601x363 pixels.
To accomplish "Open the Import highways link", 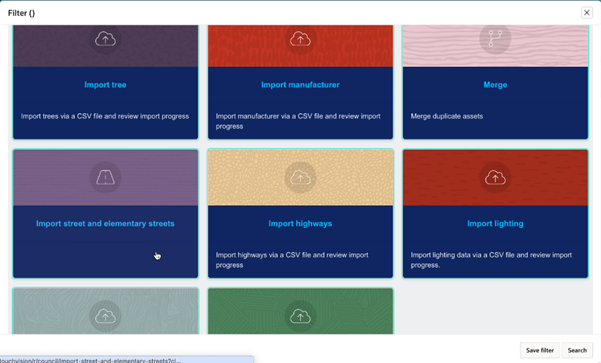I will 300,223.
